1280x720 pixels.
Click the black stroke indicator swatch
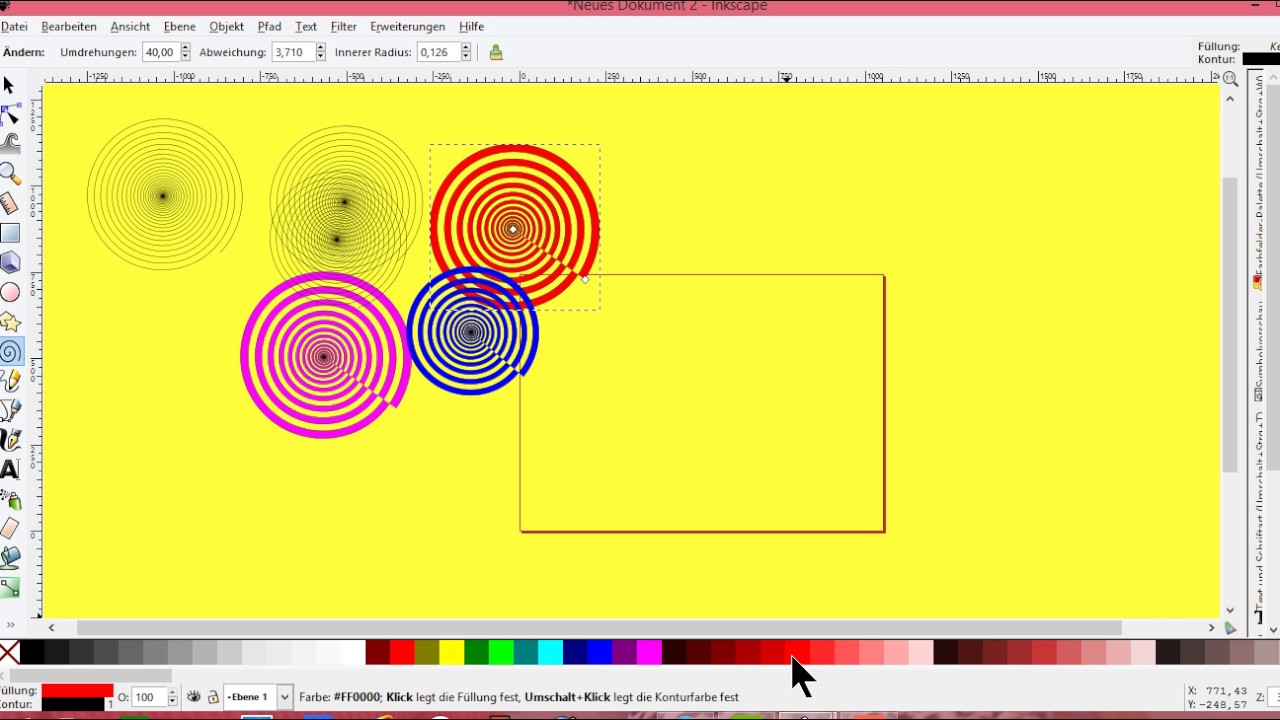coord(72,705)
